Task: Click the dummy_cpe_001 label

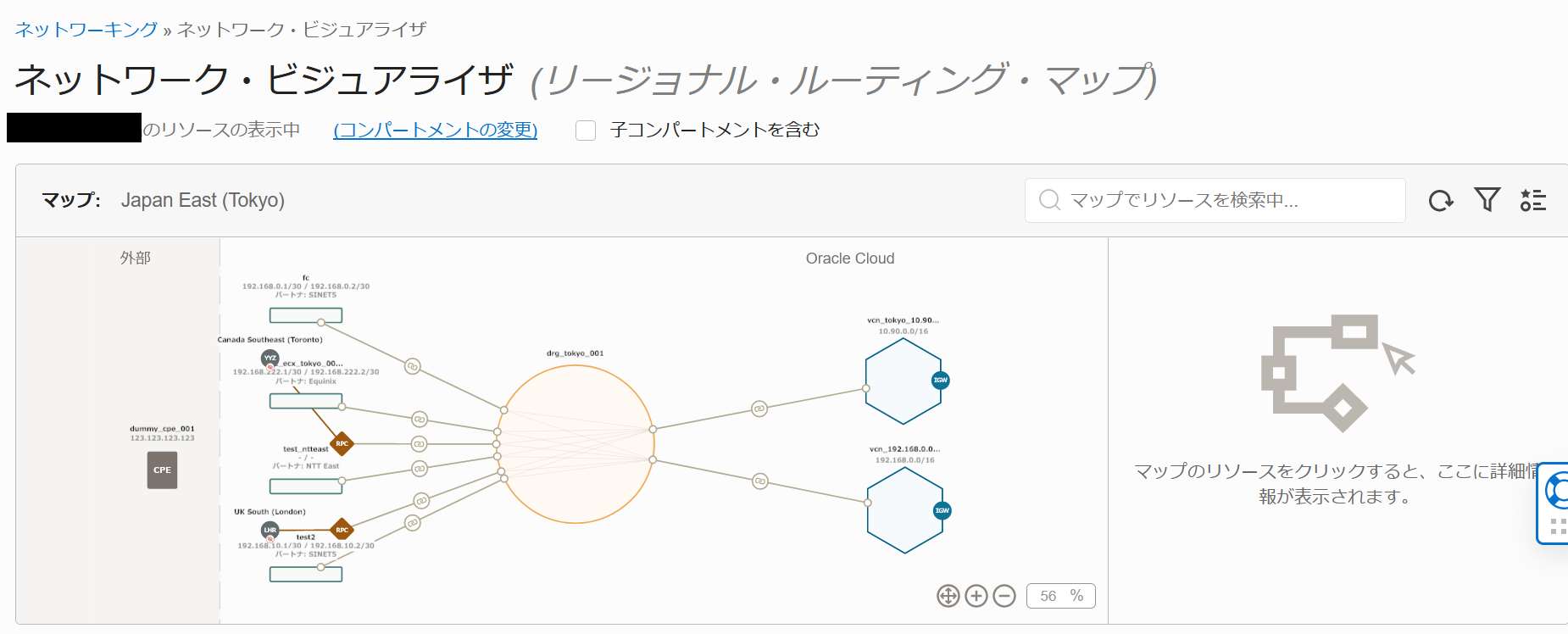Action: tap(162, 429)
